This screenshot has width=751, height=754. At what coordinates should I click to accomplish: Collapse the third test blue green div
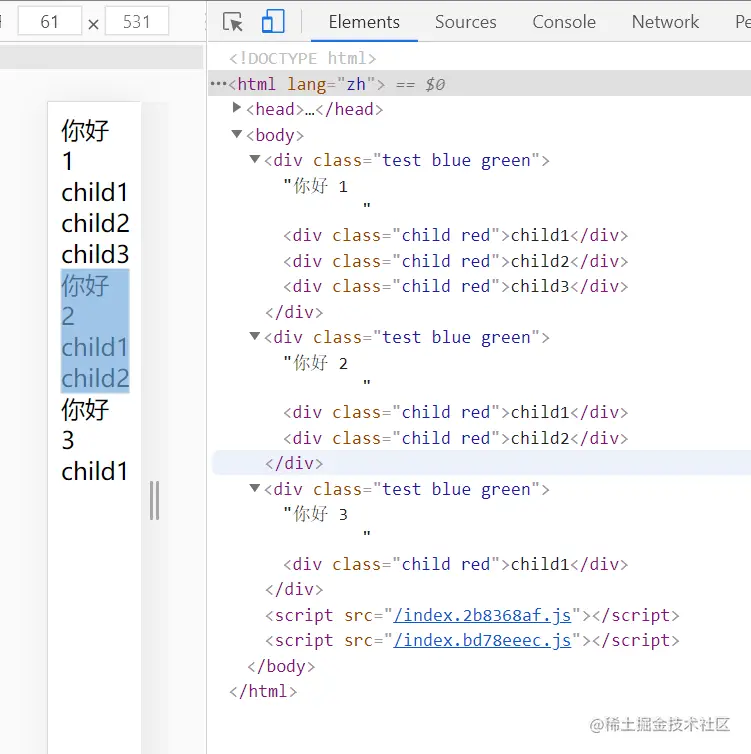click(x=255, y=488)
